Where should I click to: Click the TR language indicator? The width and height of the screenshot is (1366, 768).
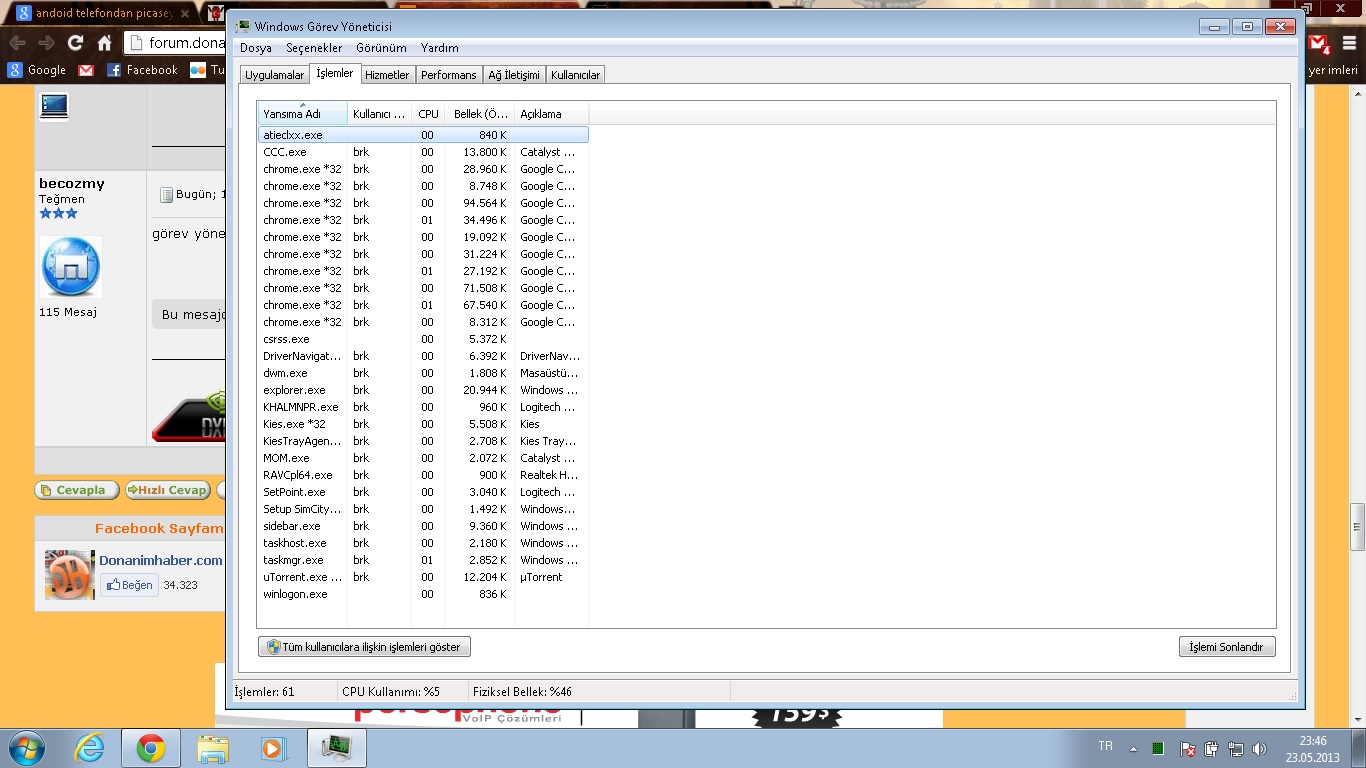(x=1105, y=746)
